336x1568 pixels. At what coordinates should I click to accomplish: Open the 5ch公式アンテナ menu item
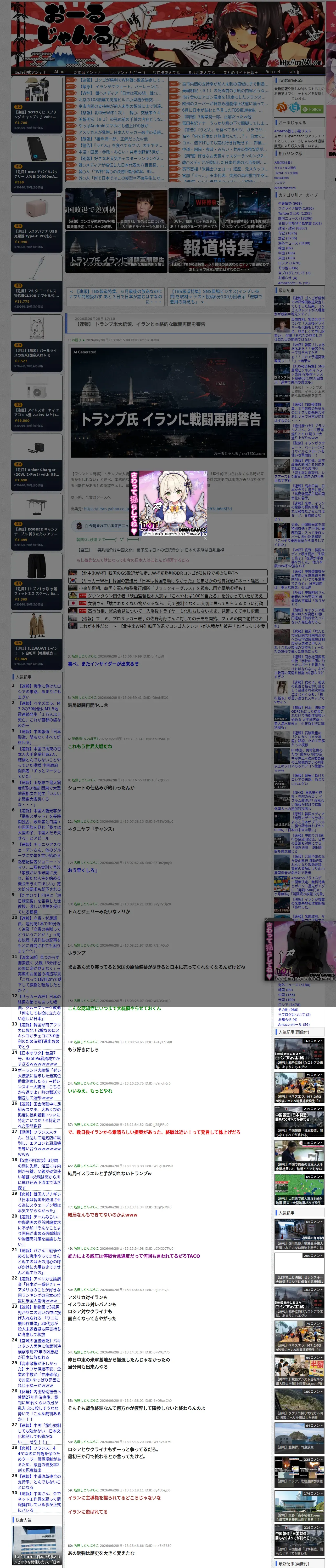[31, 72]
